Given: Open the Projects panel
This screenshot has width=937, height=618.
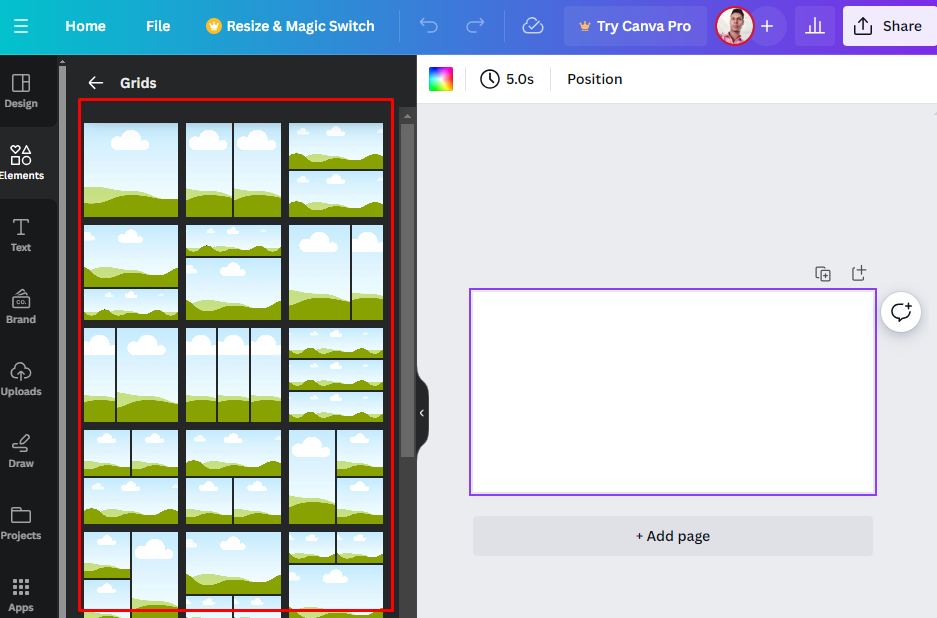Looking at the screenshot, I should 20,522.
